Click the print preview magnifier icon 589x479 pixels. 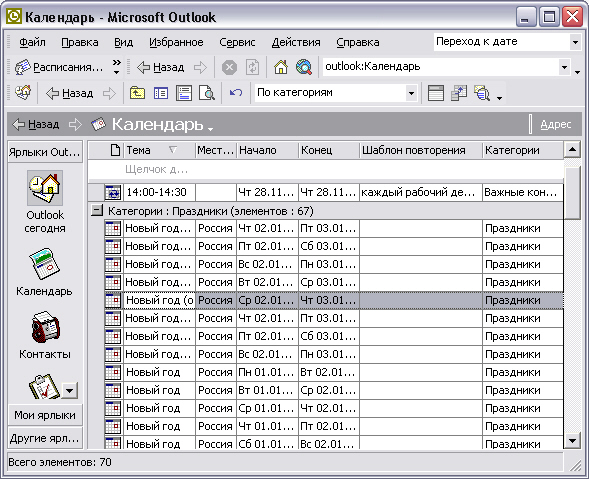(x=207, y=93)
